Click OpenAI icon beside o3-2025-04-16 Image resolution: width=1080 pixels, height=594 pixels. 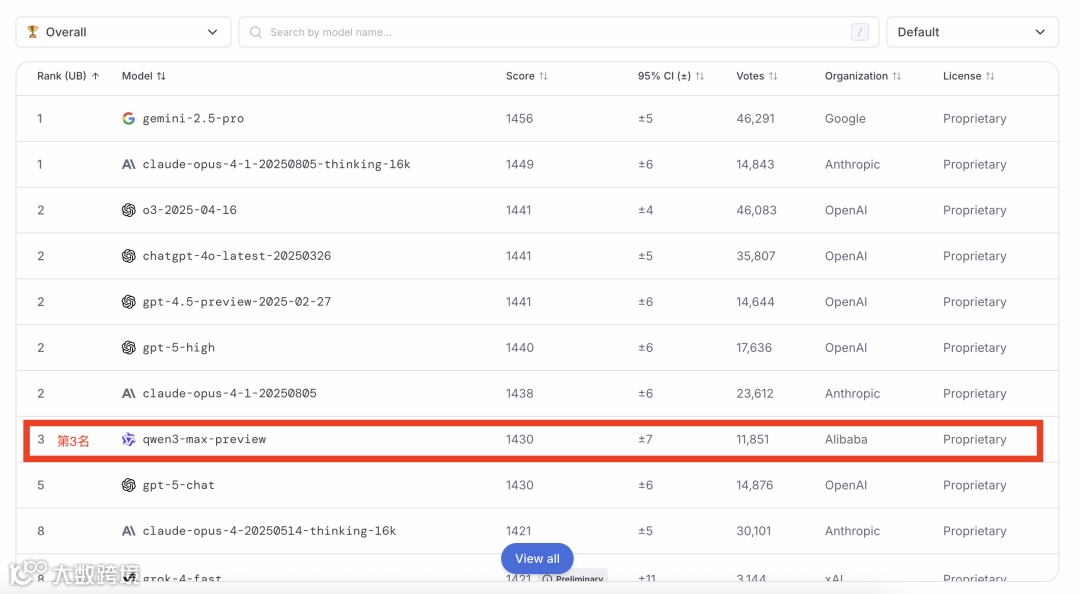coord(128,210)
